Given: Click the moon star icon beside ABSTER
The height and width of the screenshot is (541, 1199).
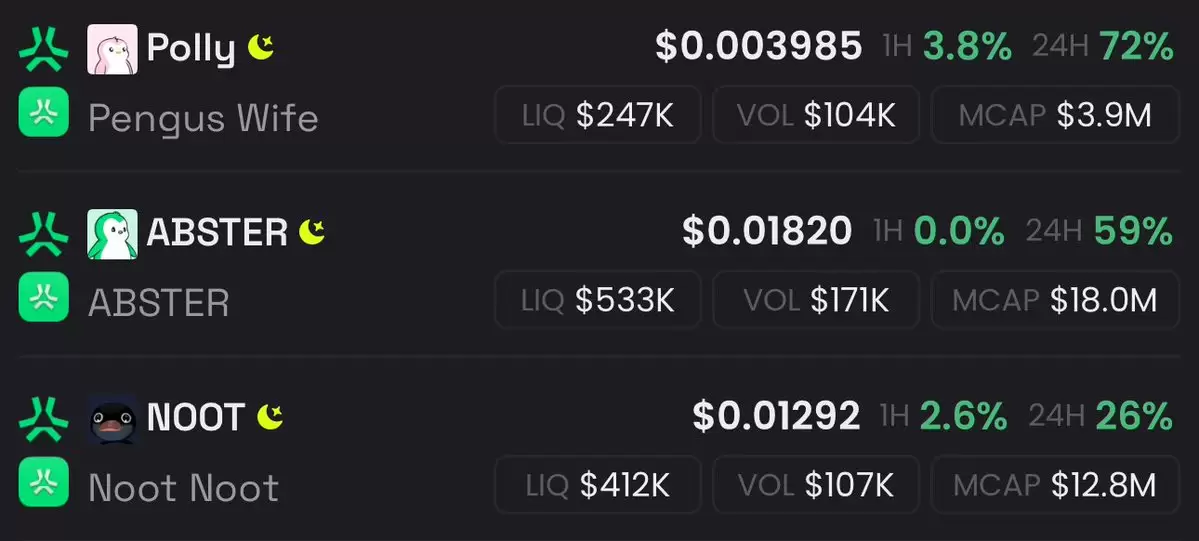Looking at the screenshot, I should pyautogui.click(x=312, y=232).
